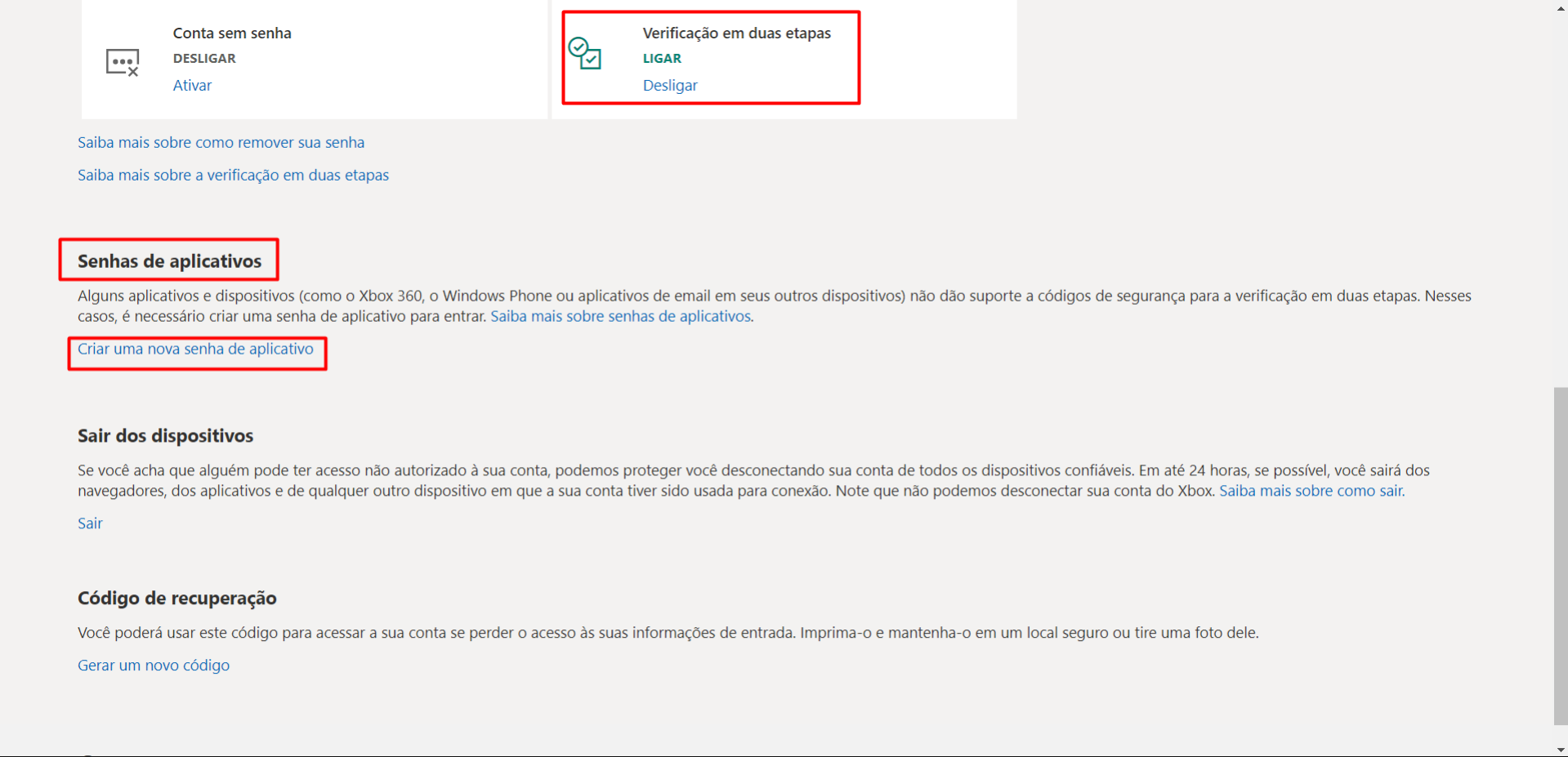
Task: Open Saiba mais sobre como sair link
Action: click(x=1311, y=491)
